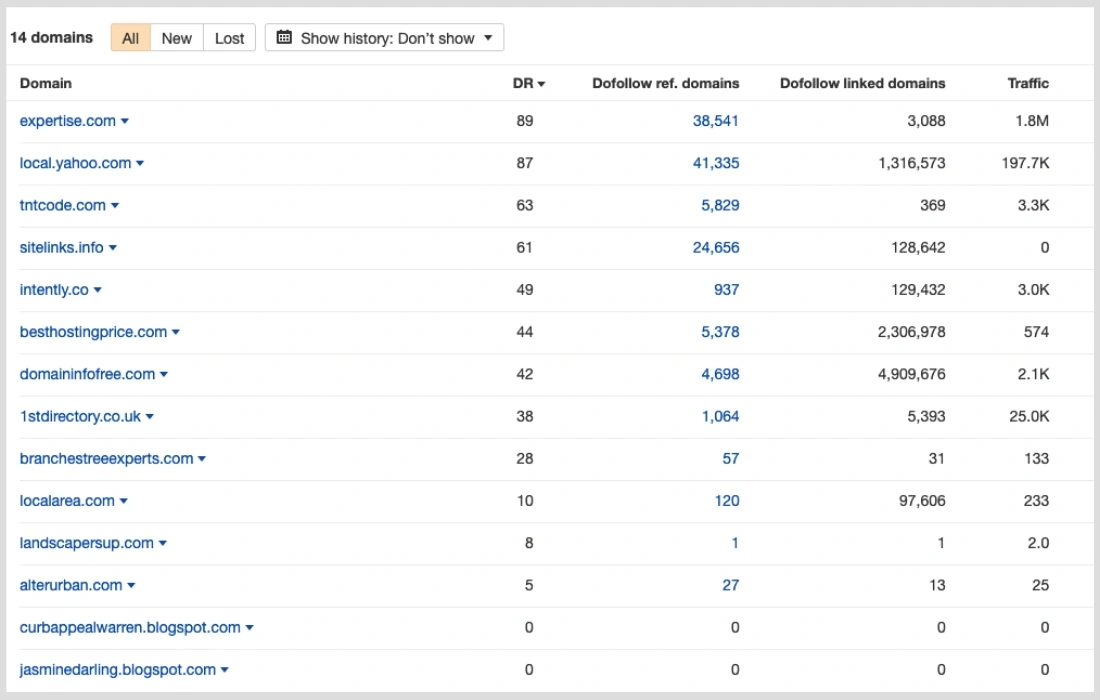Select the 1,316,573 linked domains value

pyautogui.click(x=911, y=163)
